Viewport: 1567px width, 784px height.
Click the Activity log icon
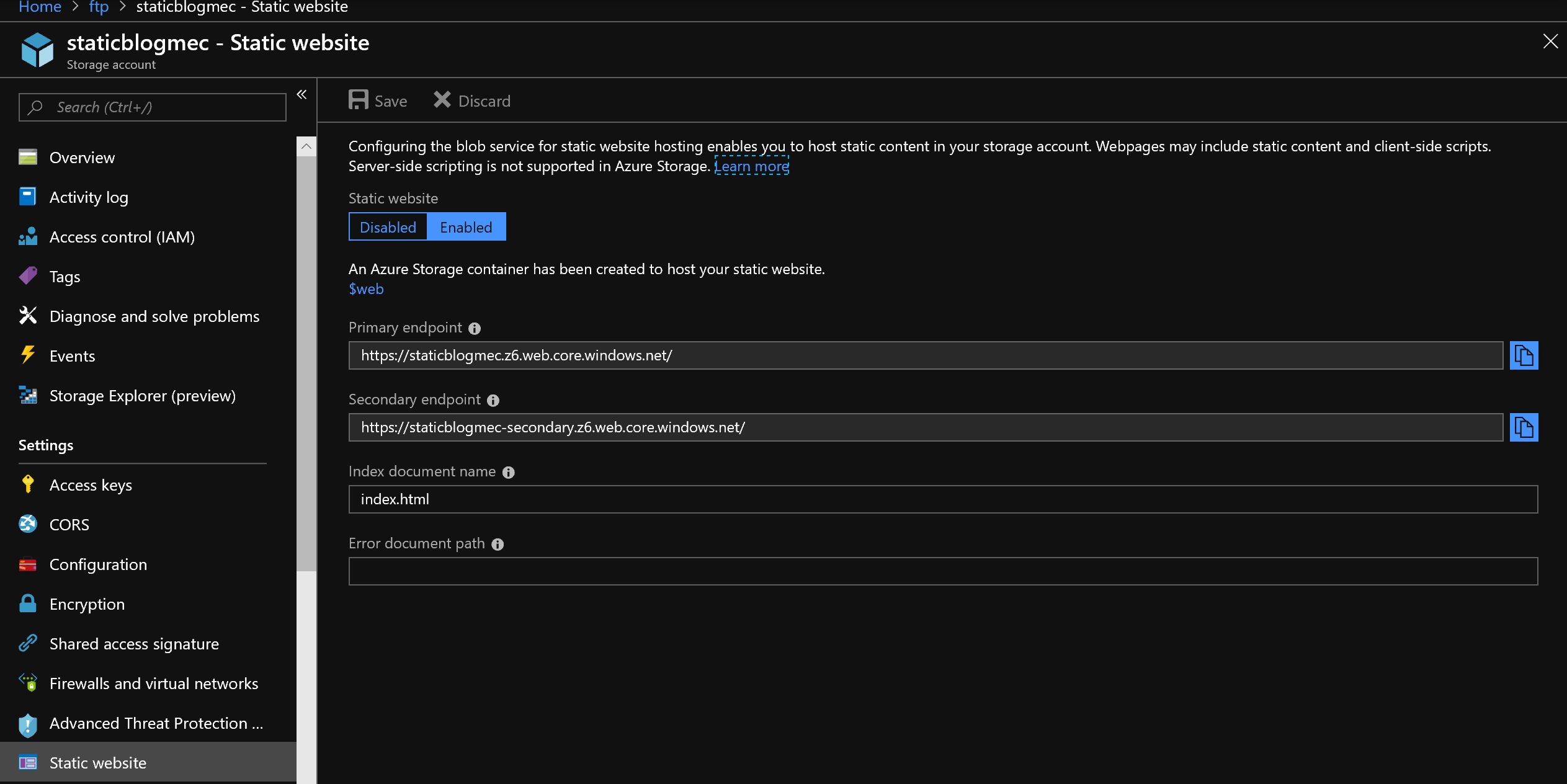28,197
